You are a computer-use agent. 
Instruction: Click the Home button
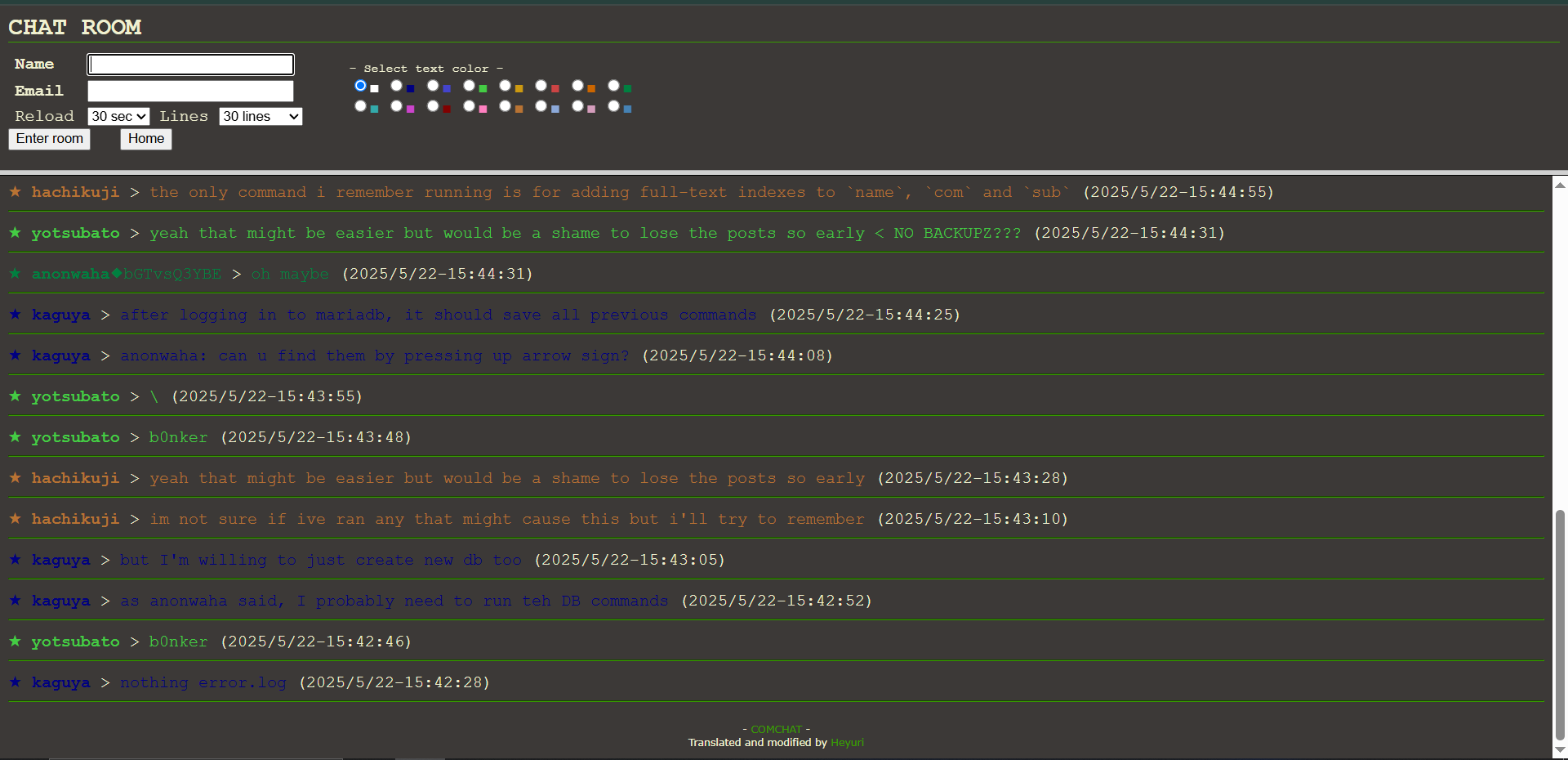(x=145, y=139)
